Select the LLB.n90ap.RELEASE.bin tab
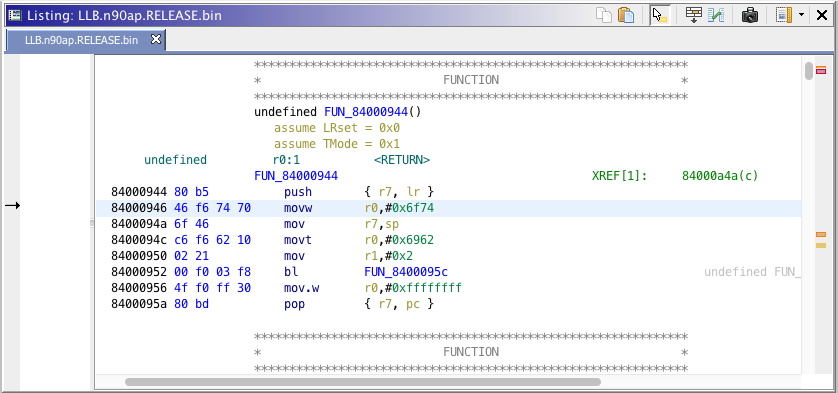The height and width of the screenshot is (393, 838). pyautogui.click(x=81, y=40)
